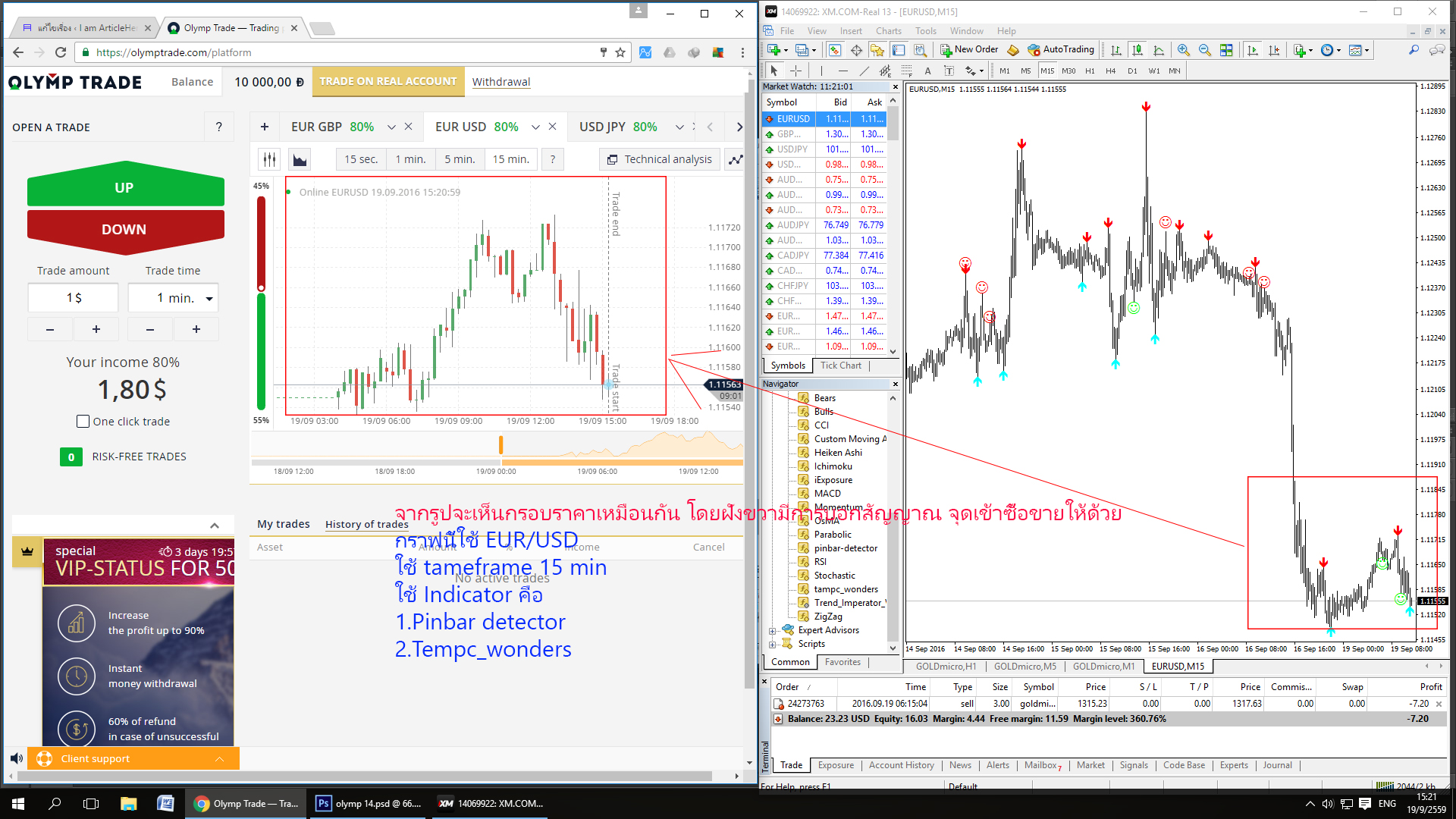Viewport: 1456px width, 819px height.
Task: Switch chart to bar chart icon
Action: tap(1116, 50)
